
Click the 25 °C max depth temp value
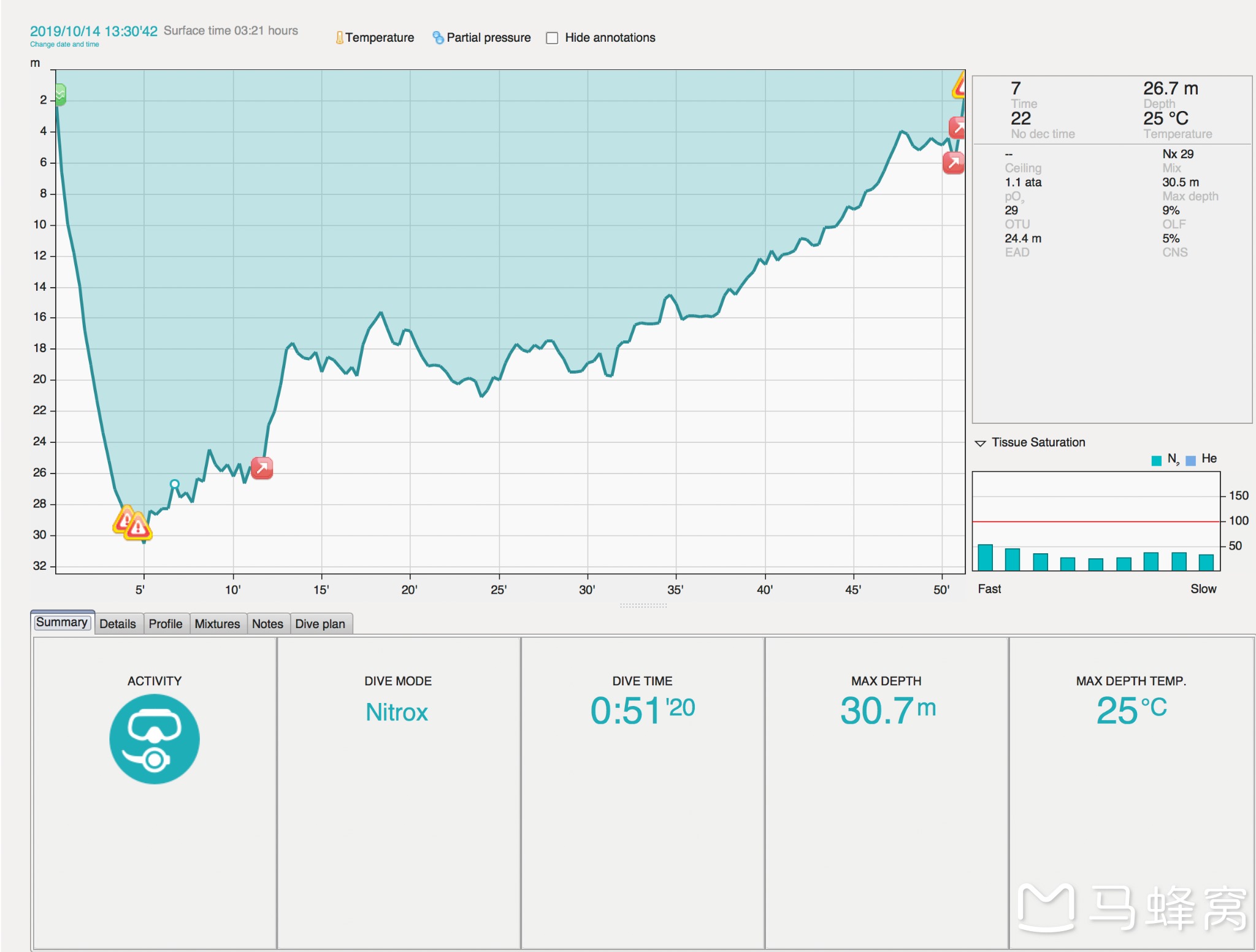point(1132,710)
